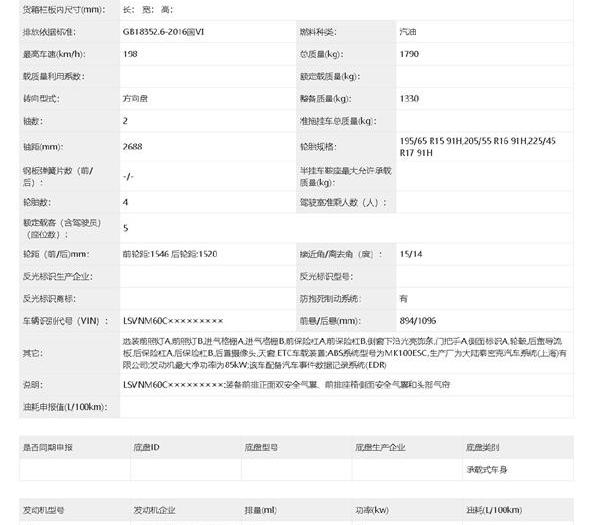The height and width of the screenshot is (525, 600).
Task: Click the 防抱死制动系统 label
Action: pyautogui.click(x=331, y=299)
